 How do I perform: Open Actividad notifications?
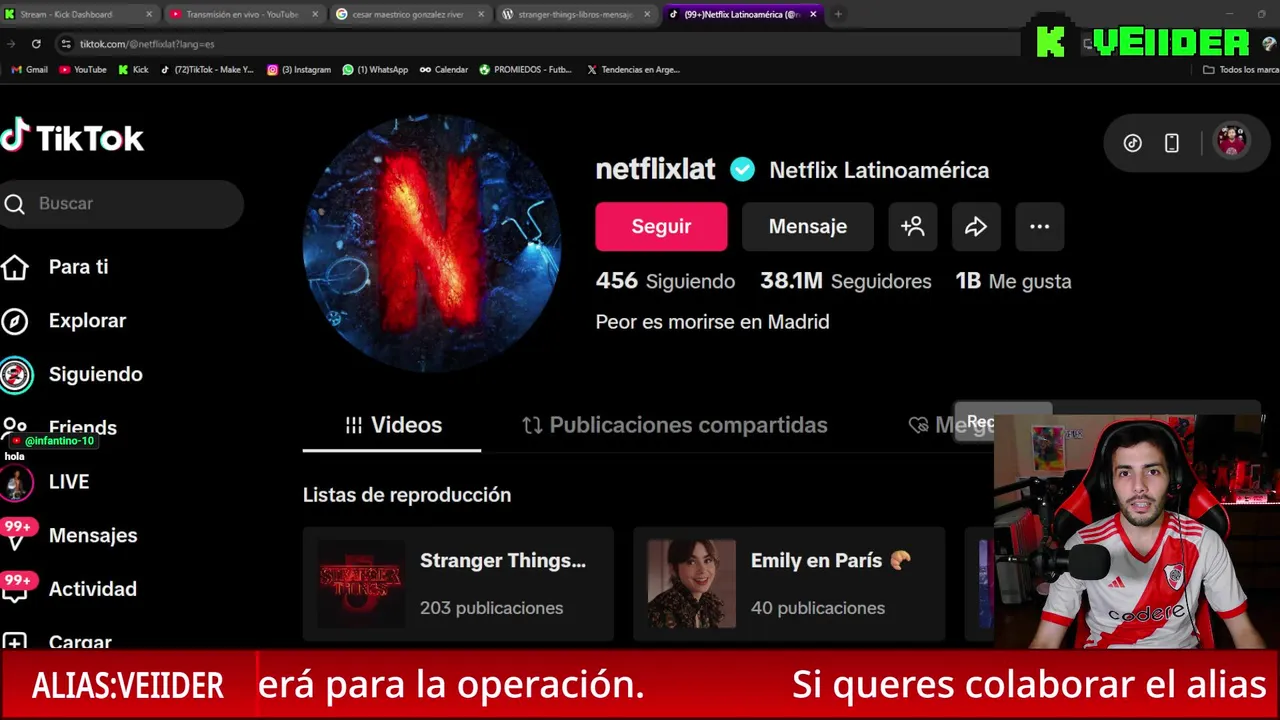point(92,589)
